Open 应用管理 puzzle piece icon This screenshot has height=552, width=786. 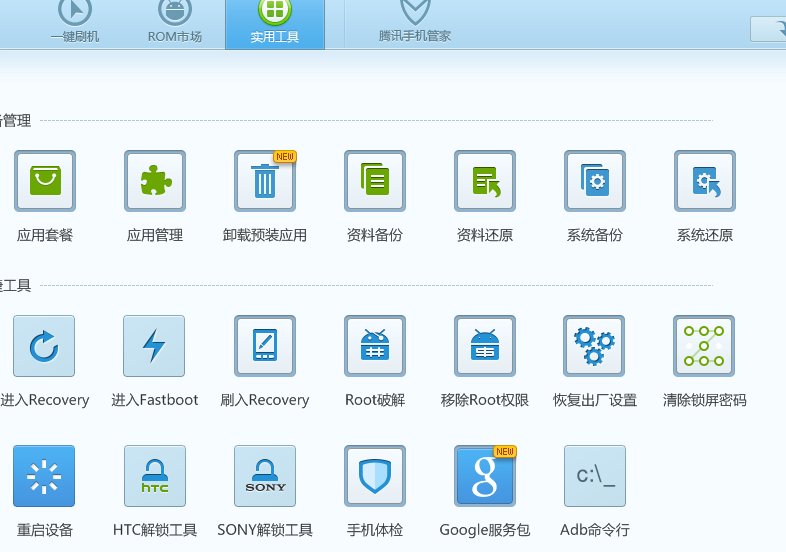[x=155, y=182]
